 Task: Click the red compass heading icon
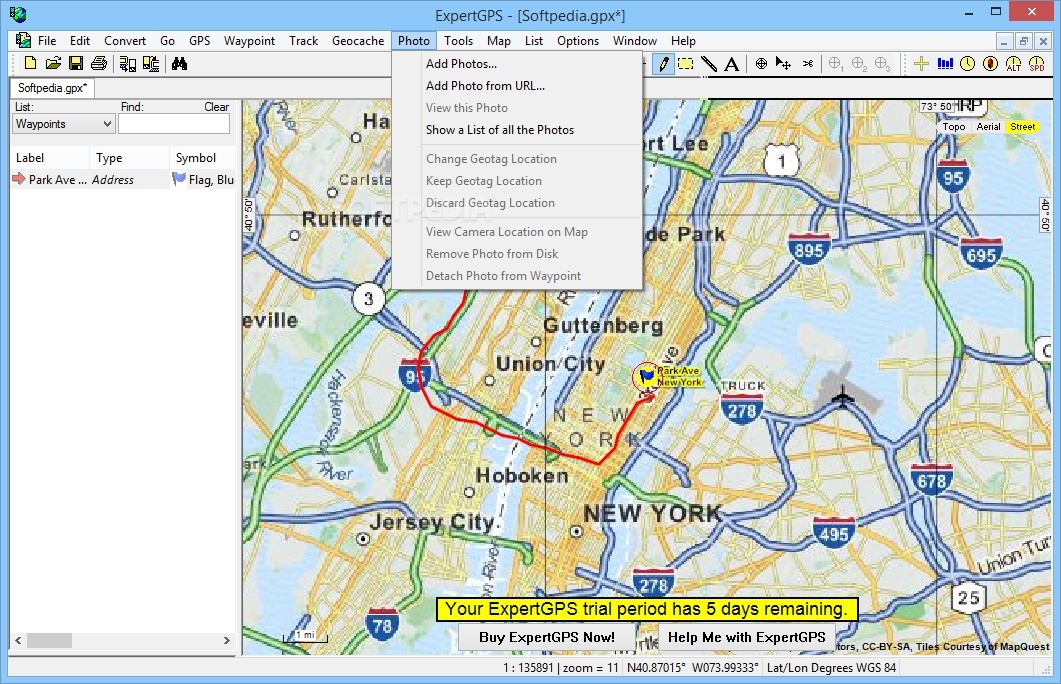pos(991,64)
